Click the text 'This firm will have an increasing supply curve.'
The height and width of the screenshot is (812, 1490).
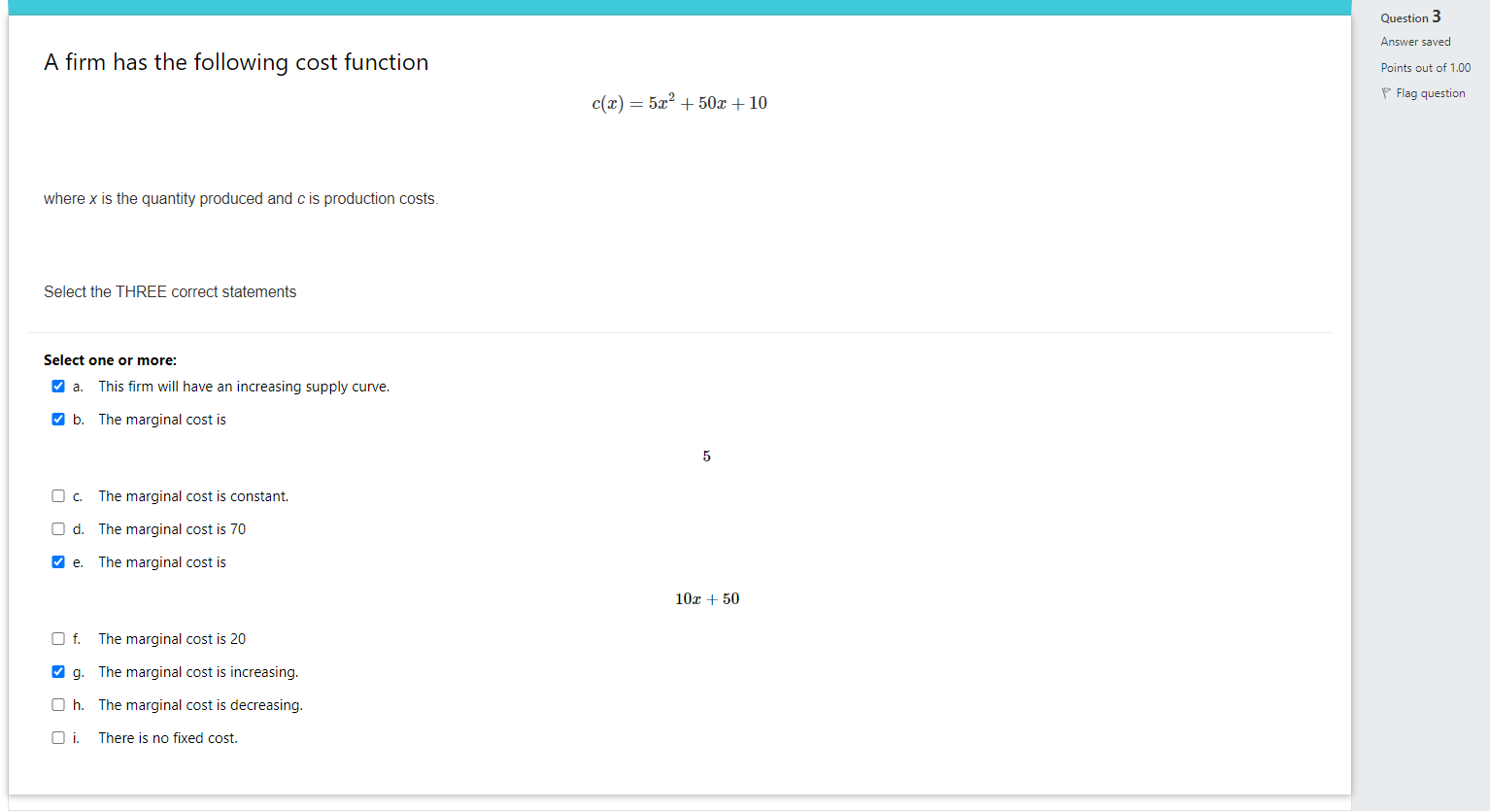coord(244,387)
